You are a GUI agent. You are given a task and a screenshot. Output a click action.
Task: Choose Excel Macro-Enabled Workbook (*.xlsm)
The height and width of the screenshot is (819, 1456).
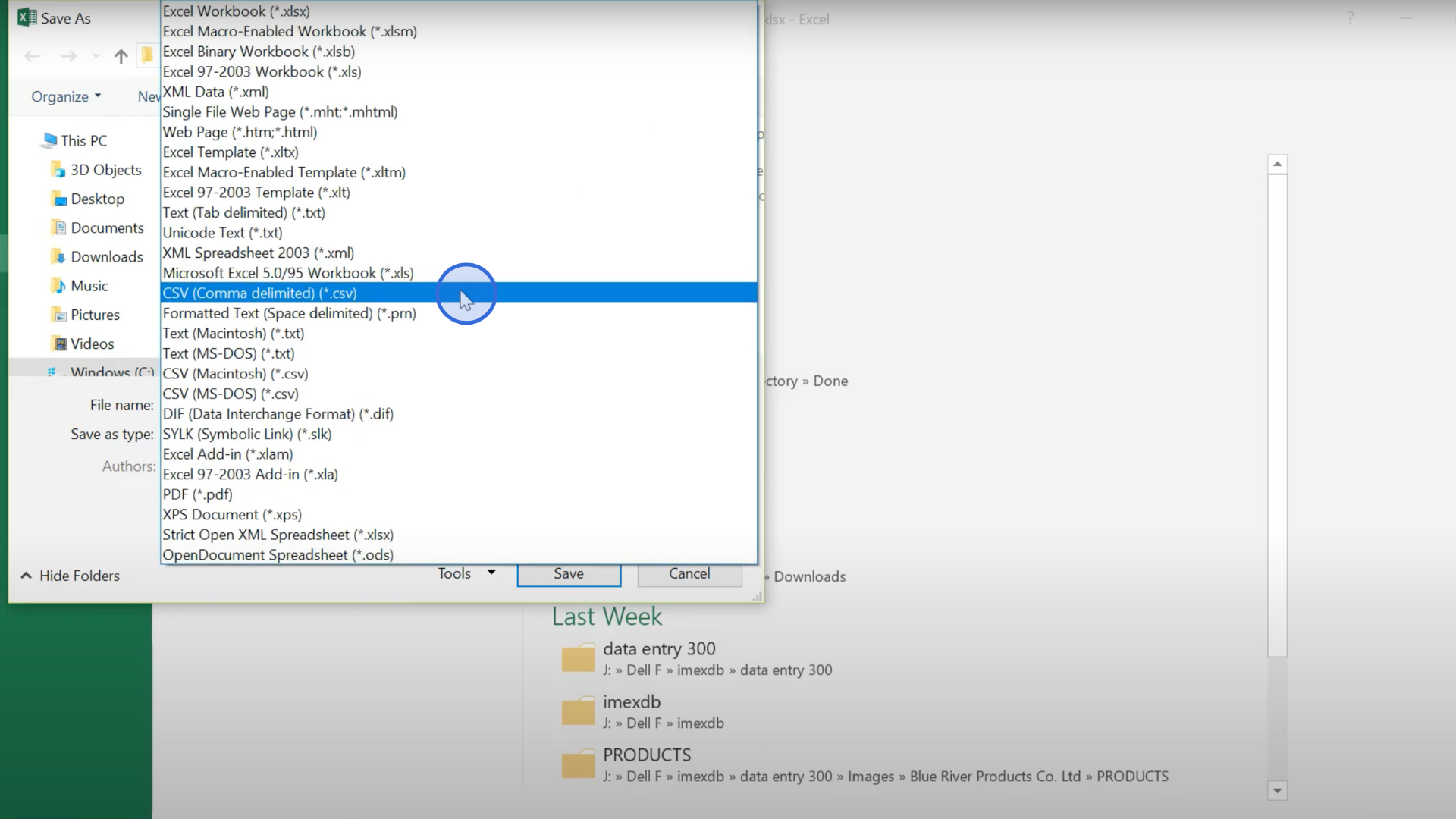click(459, 31)
